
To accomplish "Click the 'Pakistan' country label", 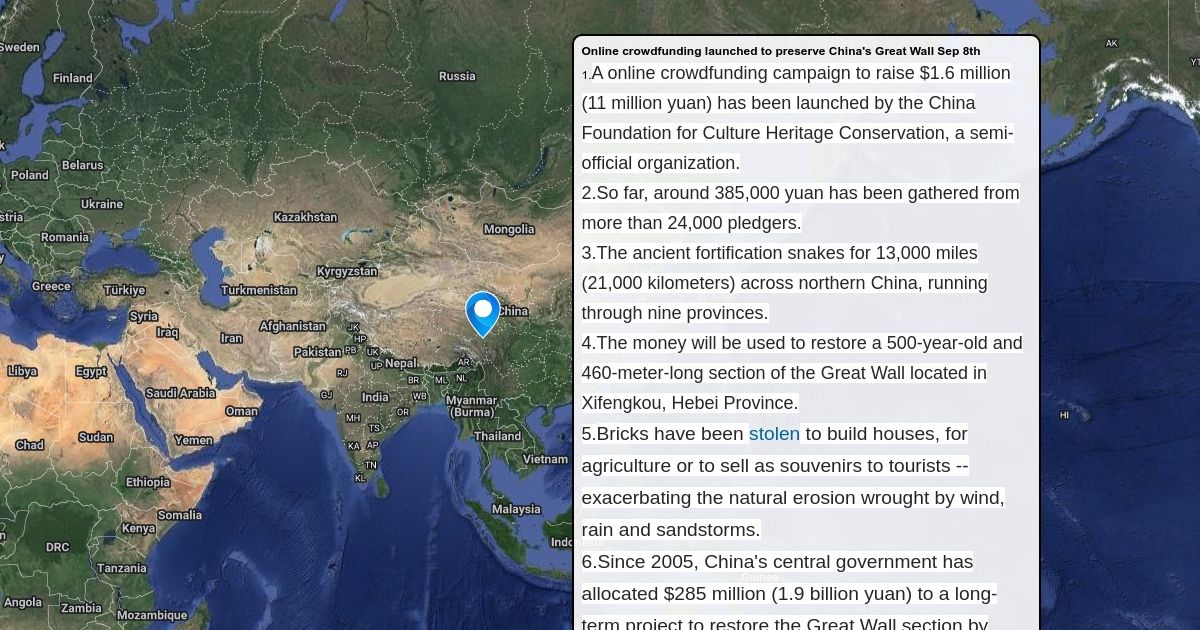I will click(318, 352).
